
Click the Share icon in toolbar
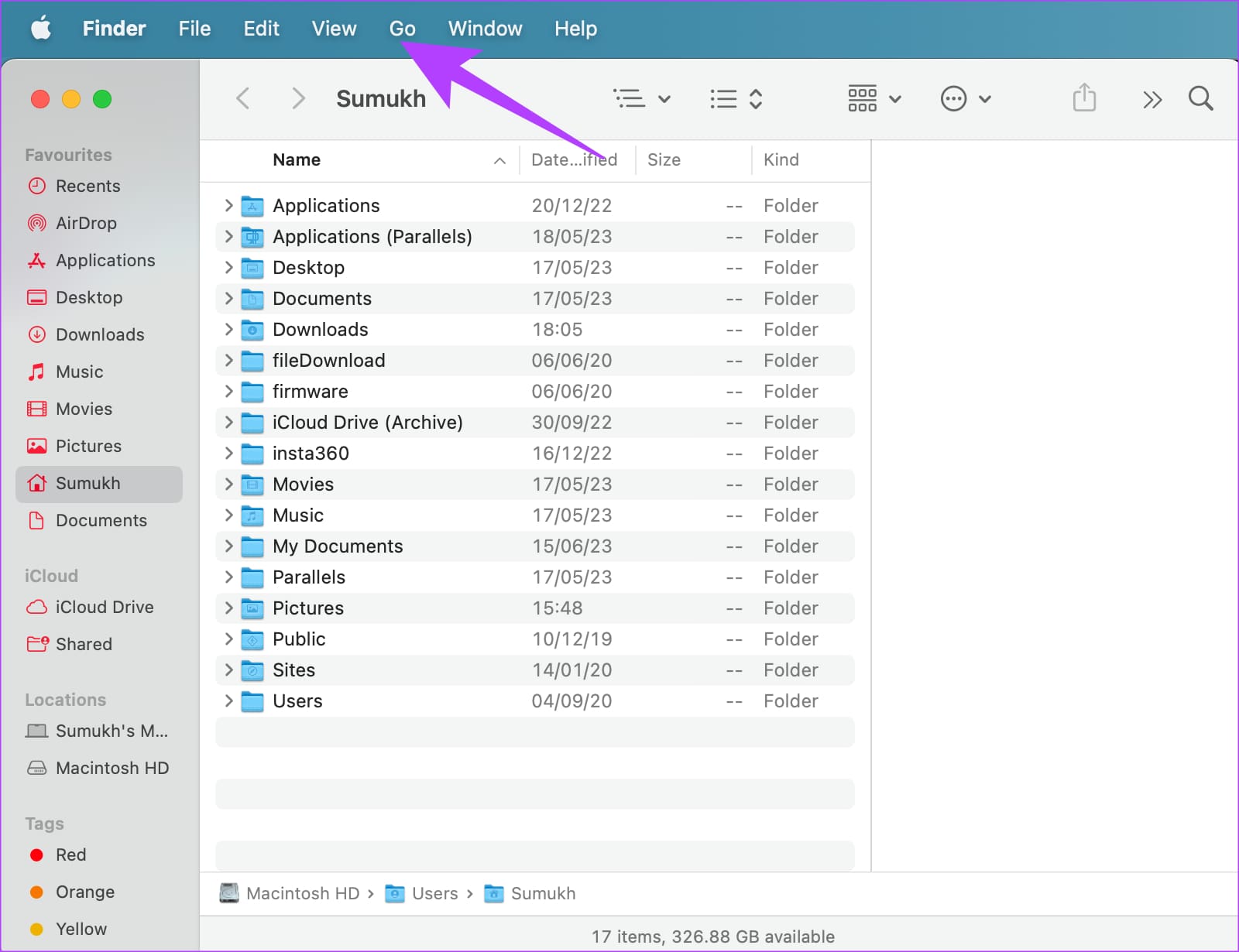1084,98
